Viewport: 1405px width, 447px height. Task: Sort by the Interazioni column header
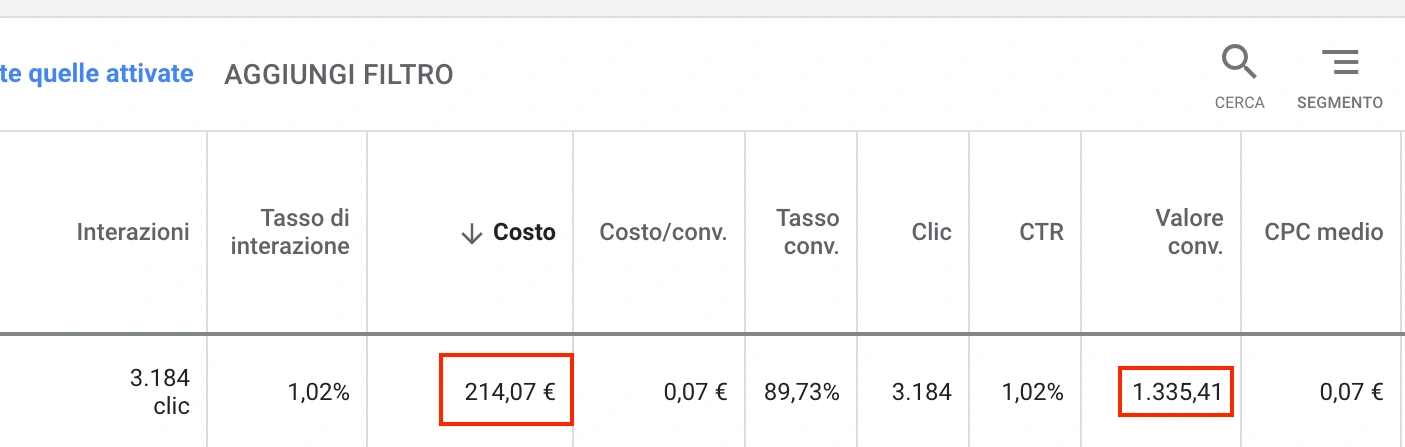coord(133,232)
